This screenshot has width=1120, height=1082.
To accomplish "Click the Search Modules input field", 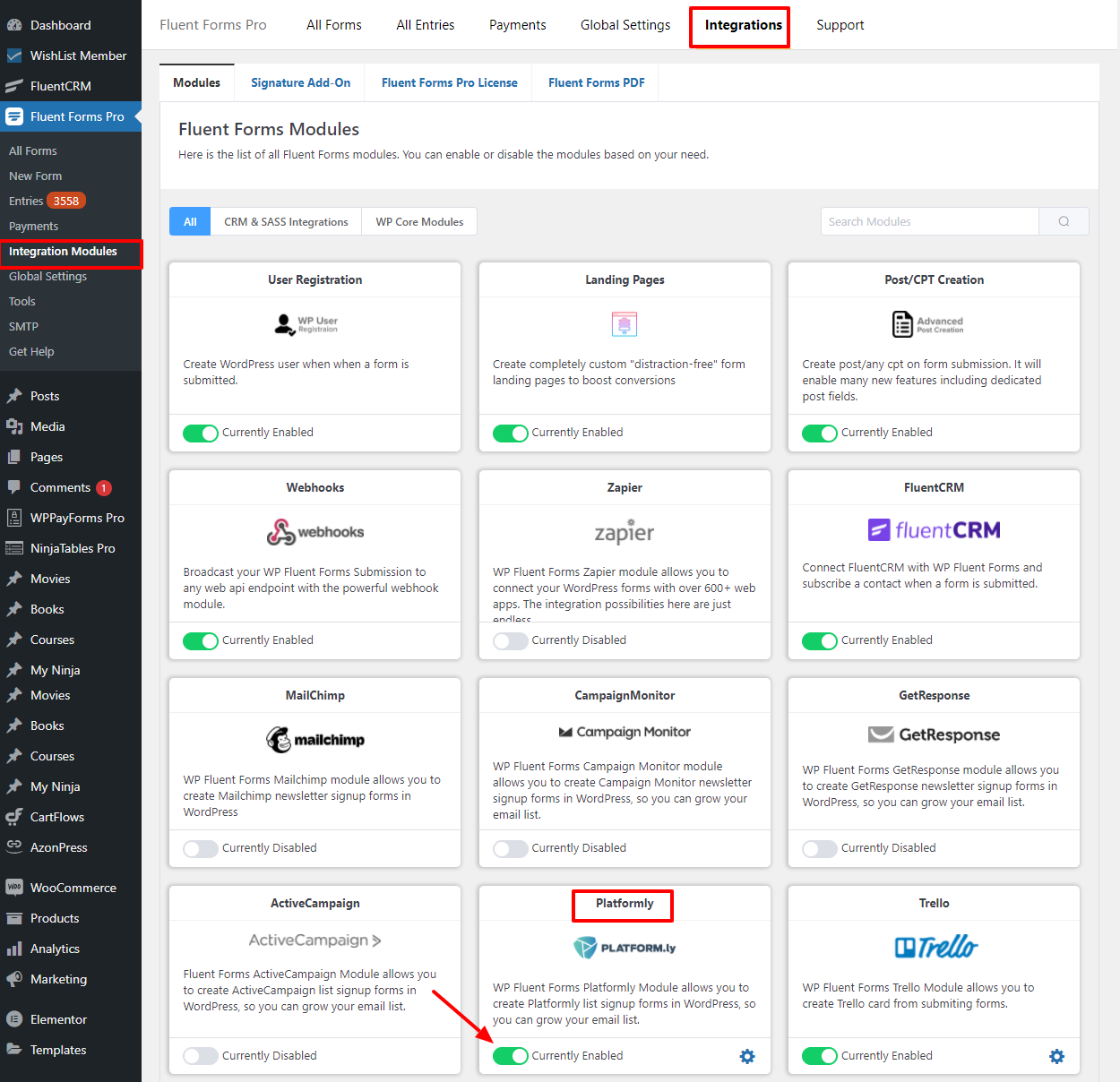I will (929, 221).
